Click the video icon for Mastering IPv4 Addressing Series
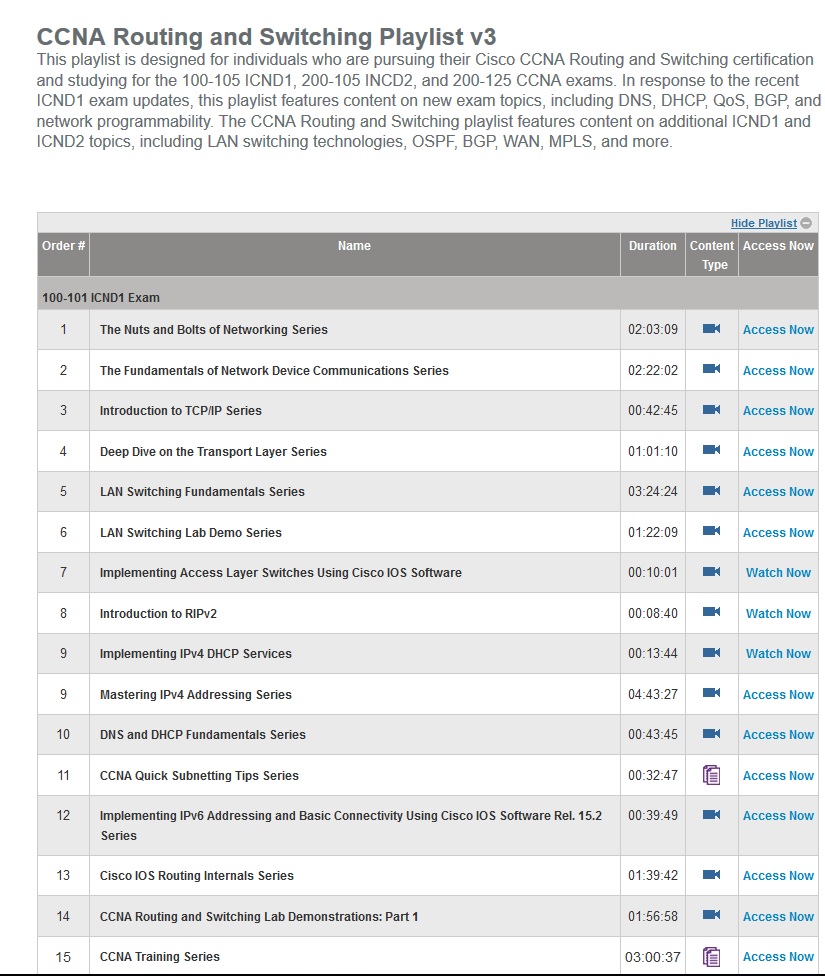825x976 pixels. 712,694
